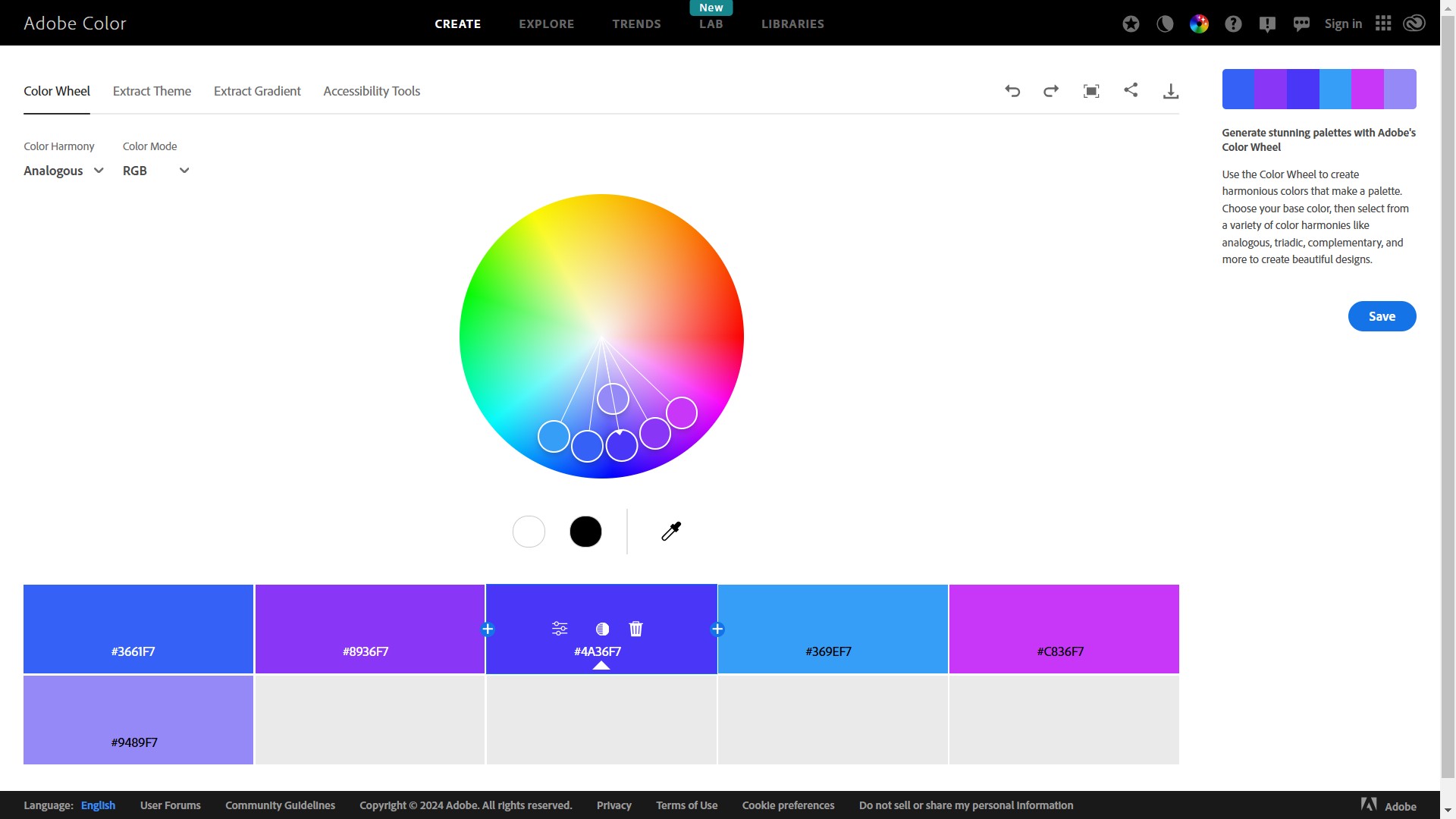Viewport: 1456px width, 819px height.
Task: Open the help question mark icon
Action: coord(1233,24)
